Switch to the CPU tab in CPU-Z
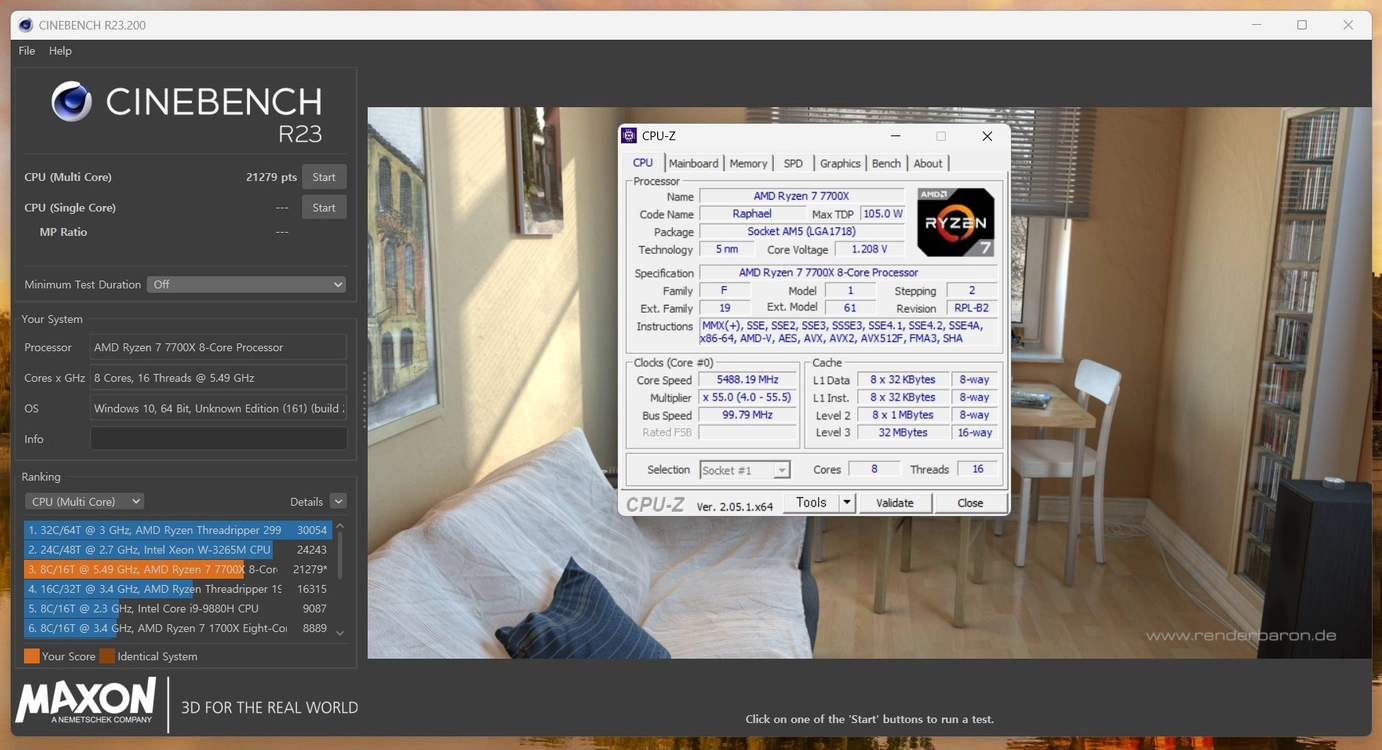The image size is (1382, 750). coord(643,163)
